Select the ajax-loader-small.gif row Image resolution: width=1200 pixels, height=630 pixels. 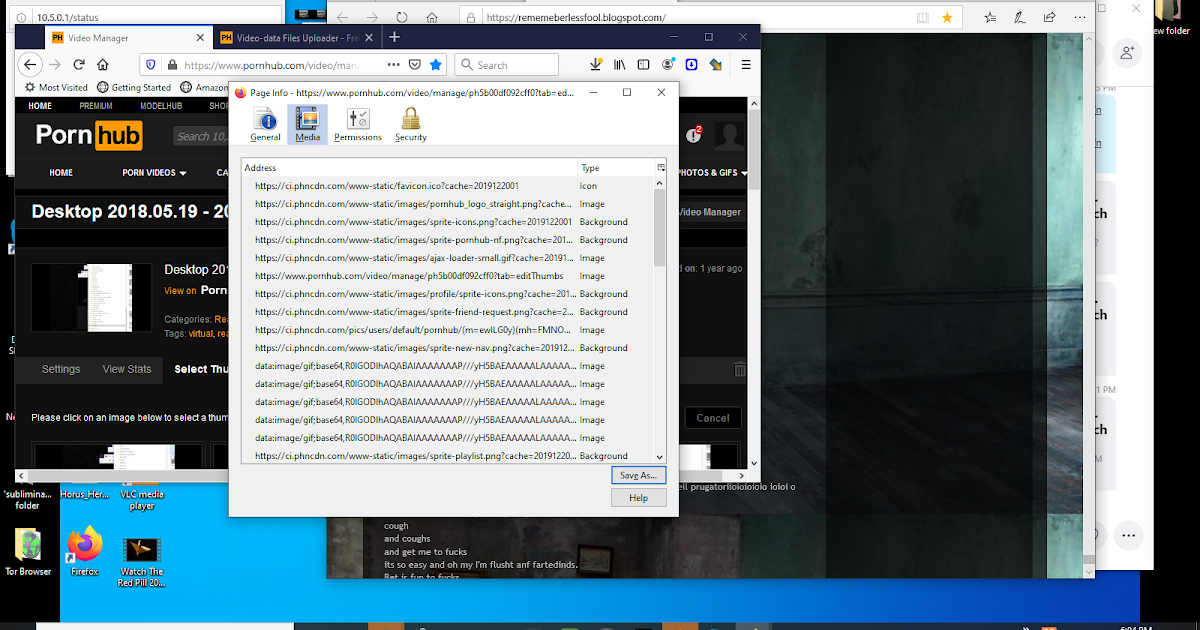[x=447, y=258]
